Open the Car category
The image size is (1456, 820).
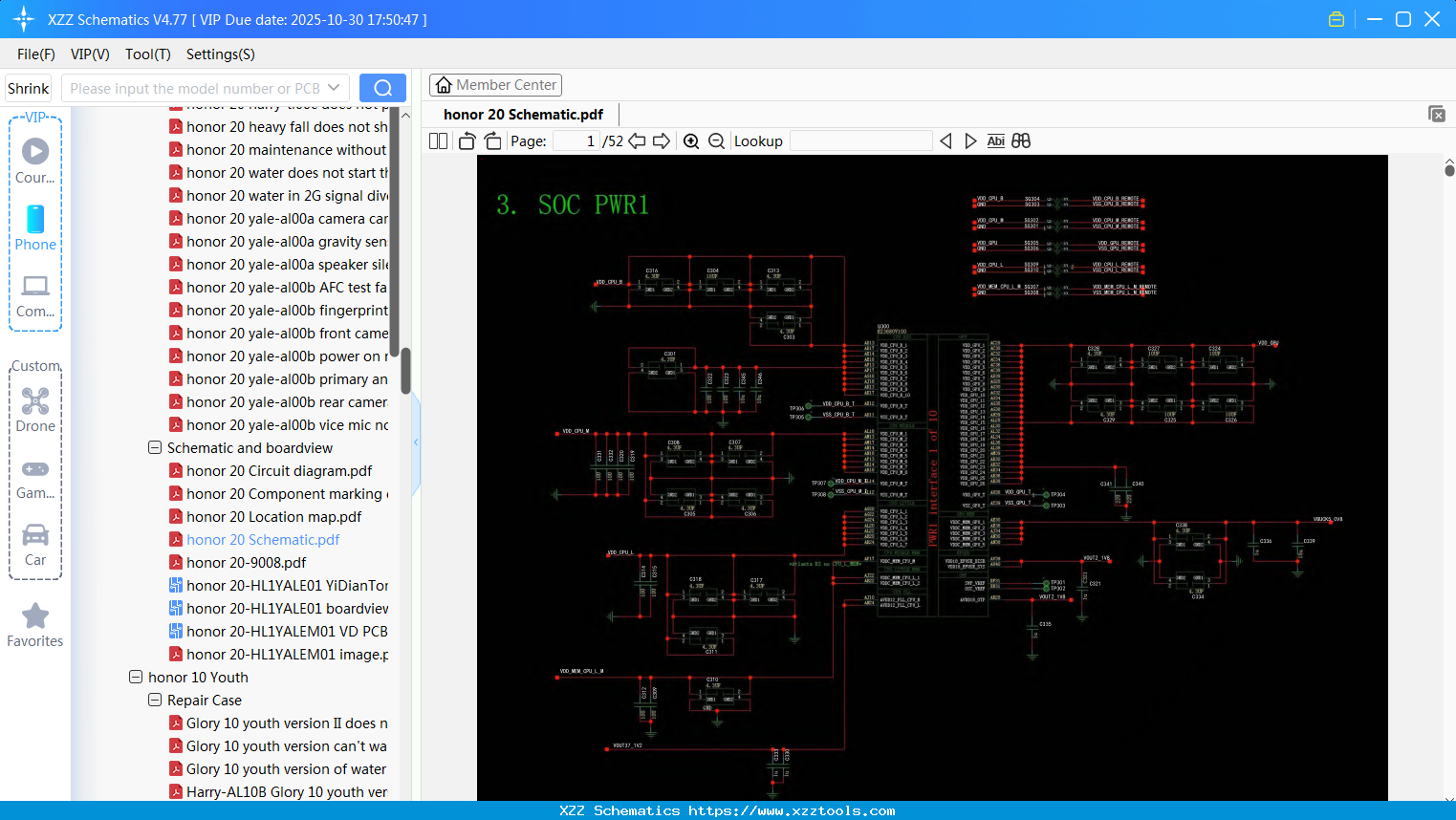35,545
